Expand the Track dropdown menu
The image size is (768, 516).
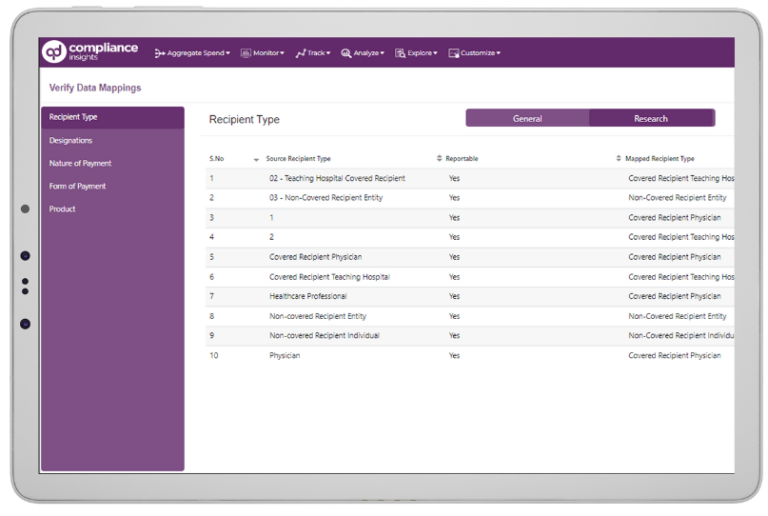pos(313,53)
